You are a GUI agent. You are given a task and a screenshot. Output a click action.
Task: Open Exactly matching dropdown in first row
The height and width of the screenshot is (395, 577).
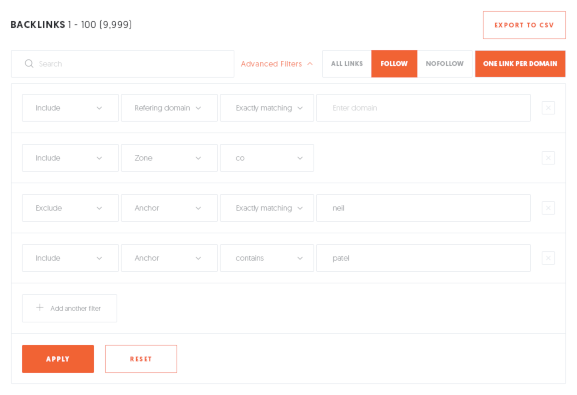pos(267,108)
